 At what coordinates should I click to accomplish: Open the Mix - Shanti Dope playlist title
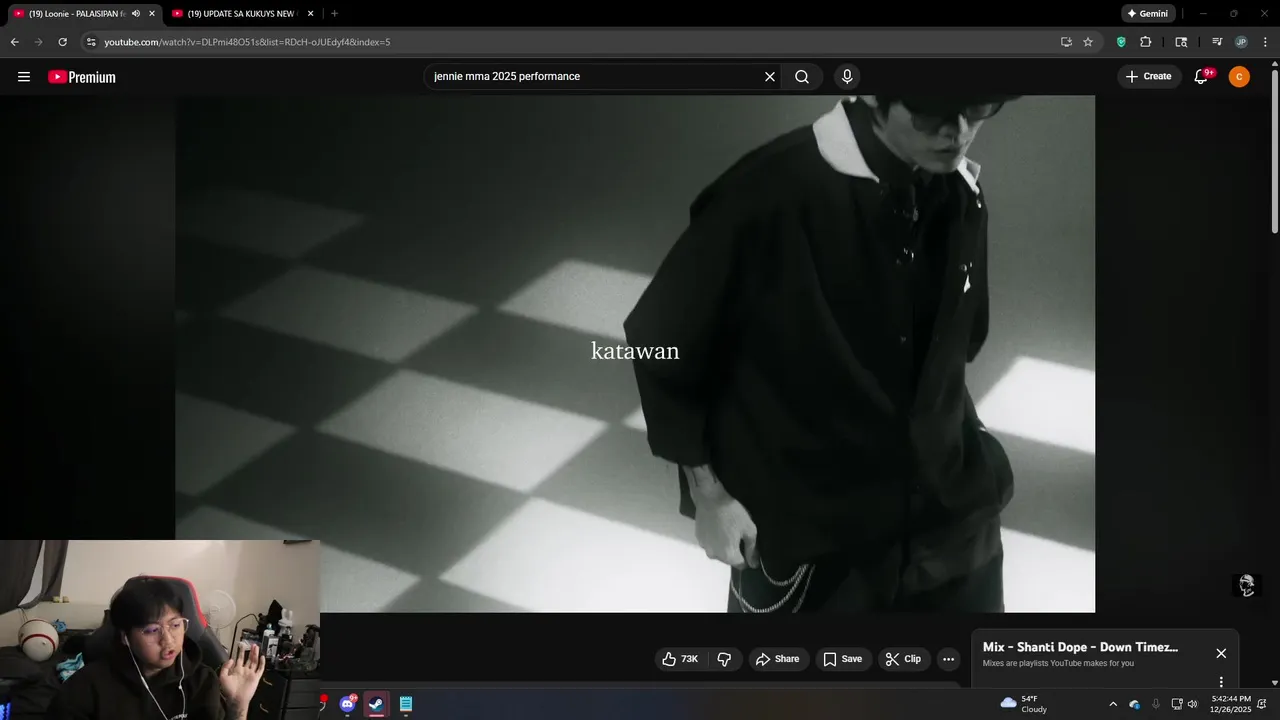click(1080, 647)
